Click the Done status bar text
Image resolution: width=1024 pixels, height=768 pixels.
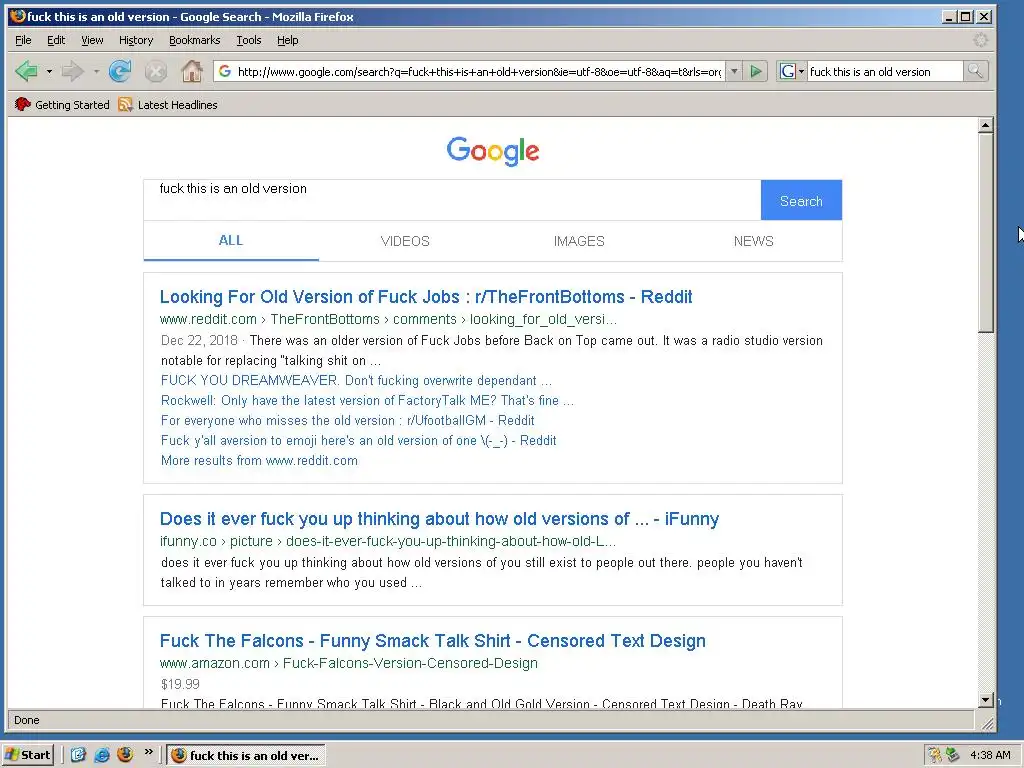click(27, 720)
